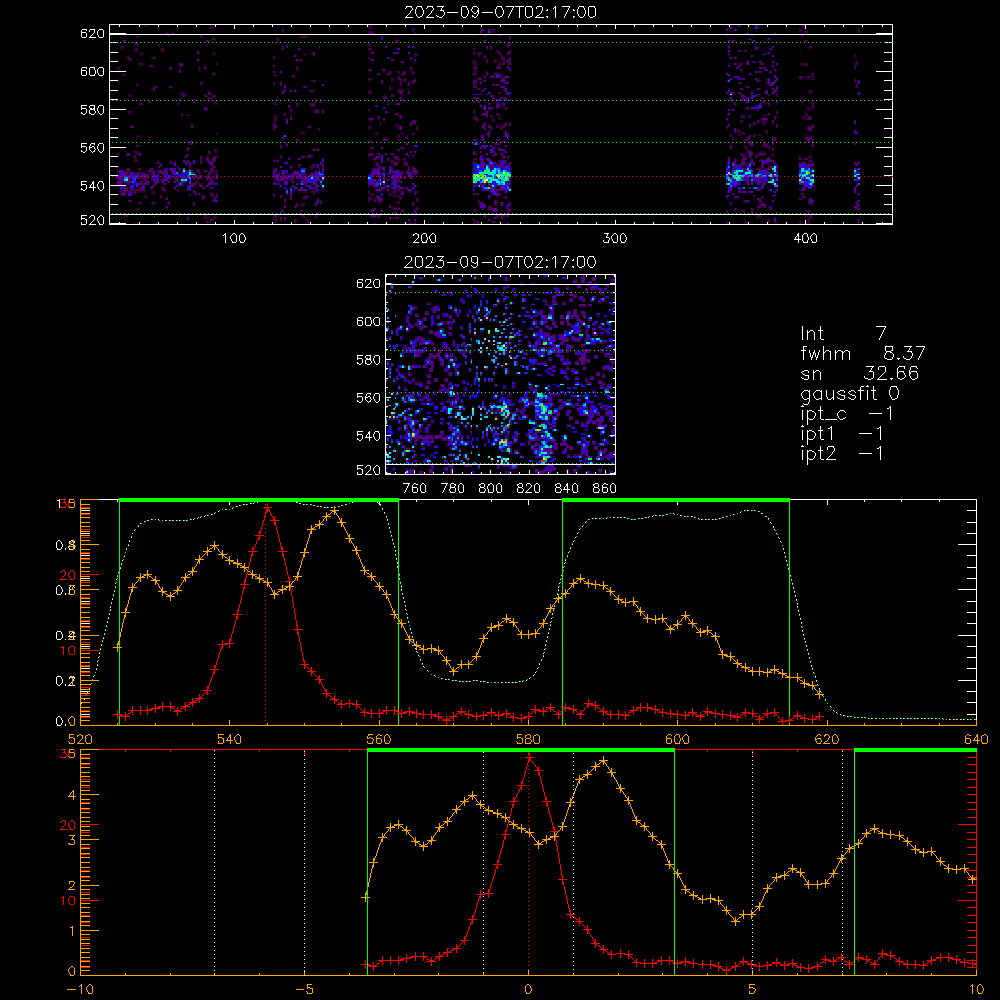Click the '820' x-axis label of the middle image
1000x1000 pixels.
tap(528, 489)
